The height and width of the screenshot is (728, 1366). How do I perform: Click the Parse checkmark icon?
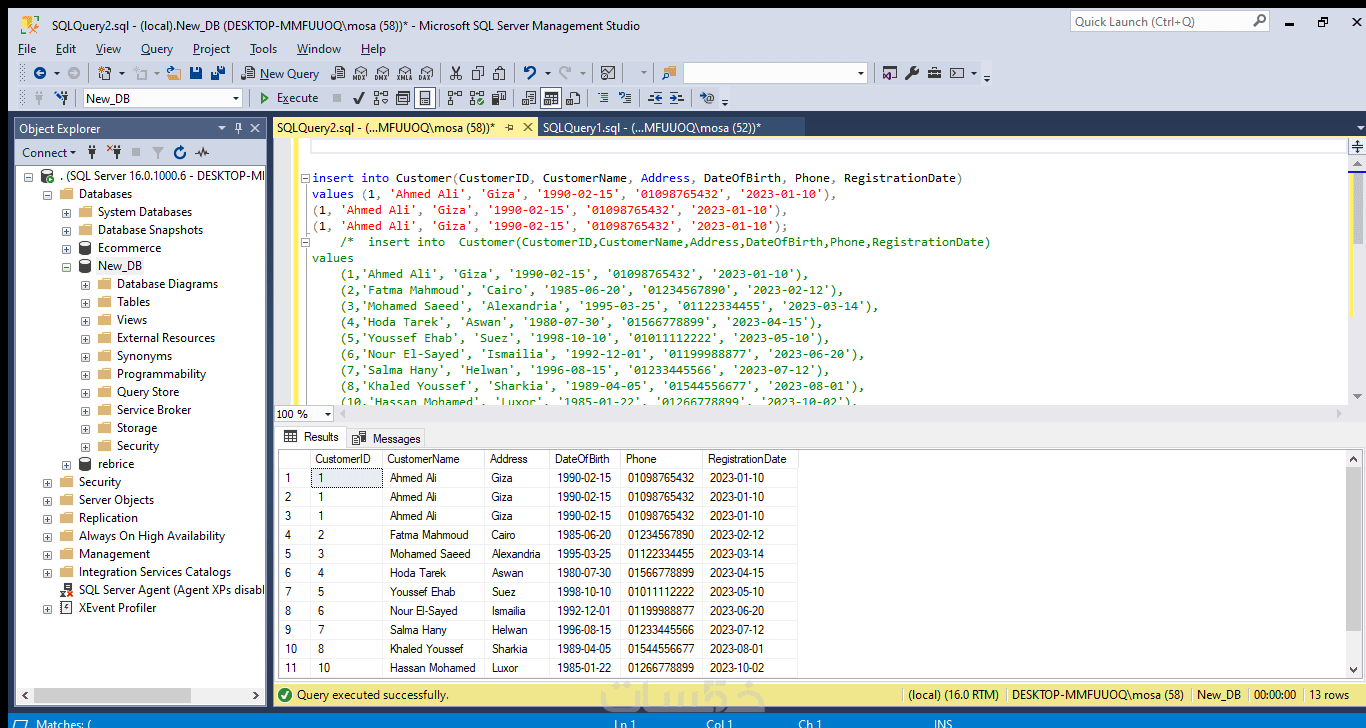(x=358, y=98)
